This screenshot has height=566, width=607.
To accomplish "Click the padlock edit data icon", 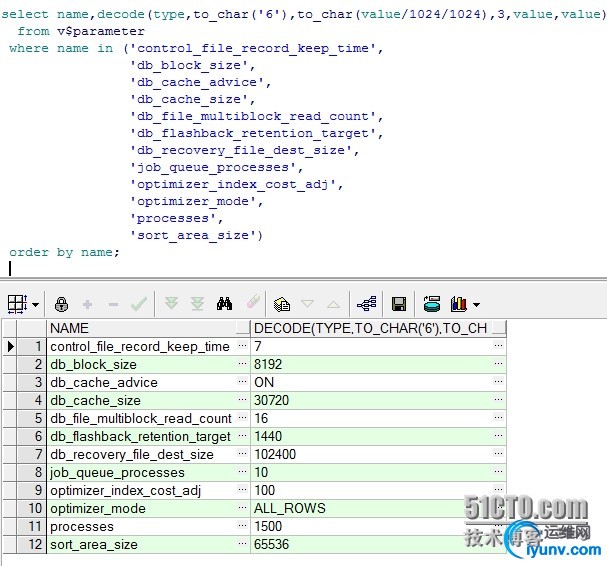I will coord(62,304).
